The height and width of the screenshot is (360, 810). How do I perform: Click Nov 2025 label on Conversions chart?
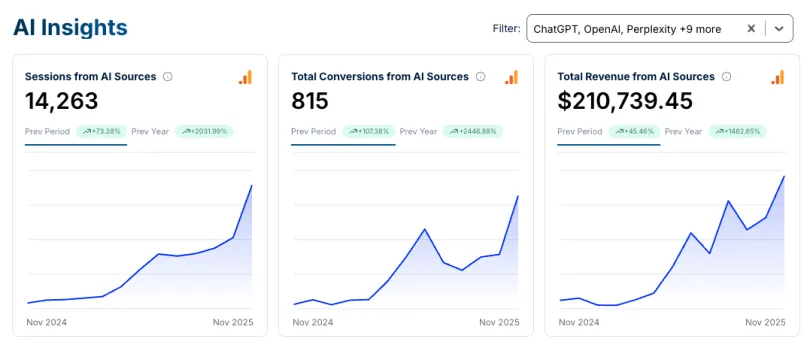coord(499,322)
